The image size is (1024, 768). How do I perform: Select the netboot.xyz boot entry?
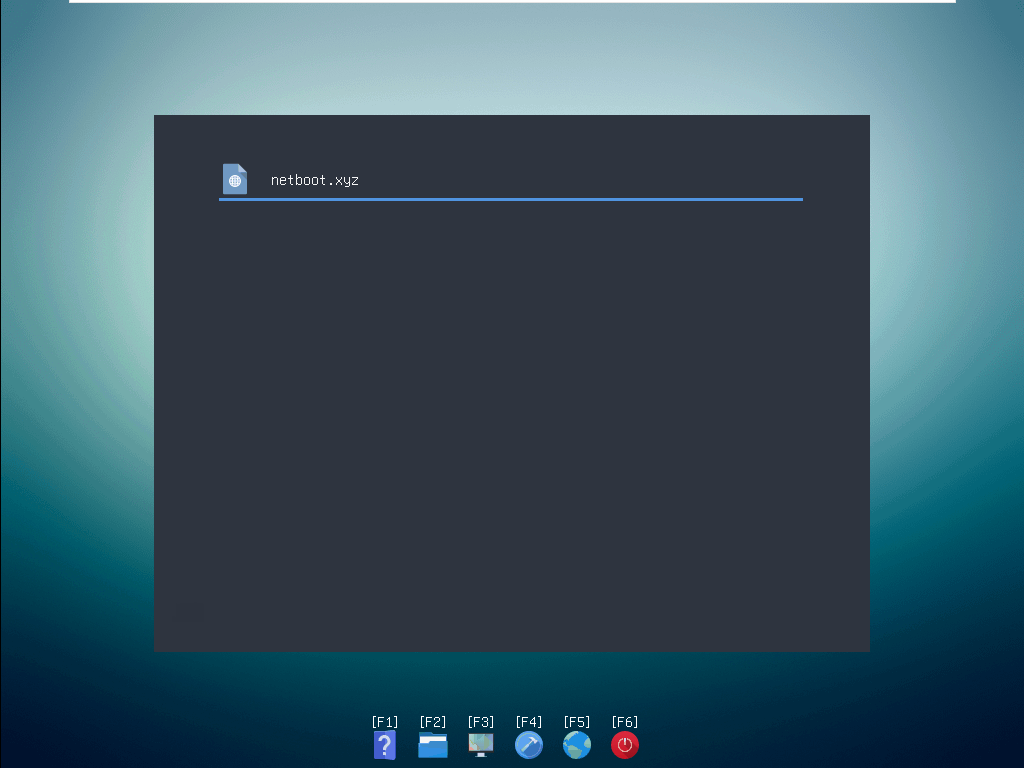[x=511, y=180]
